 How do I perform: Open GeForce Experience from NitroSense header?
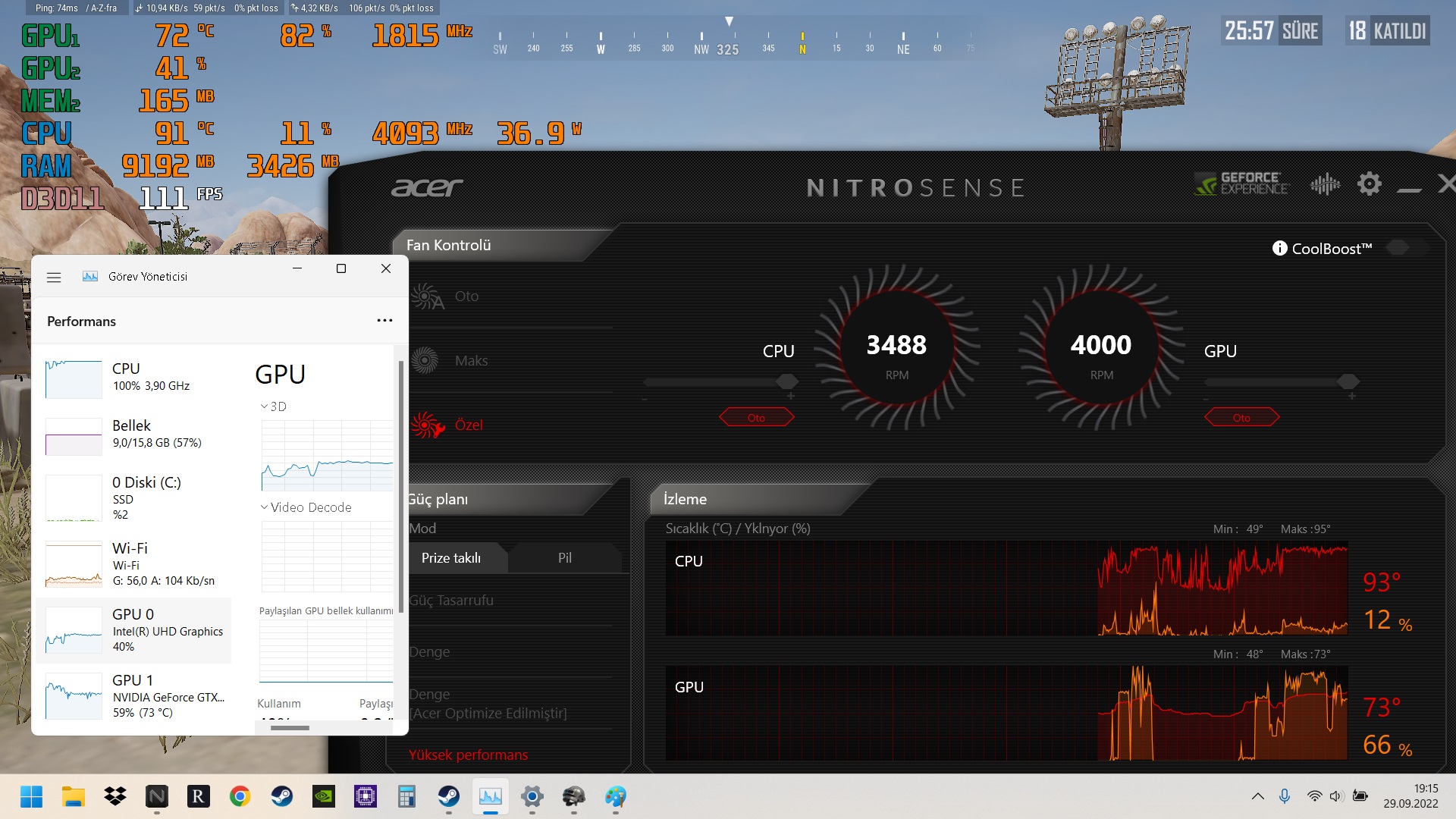coord(1241,184)
